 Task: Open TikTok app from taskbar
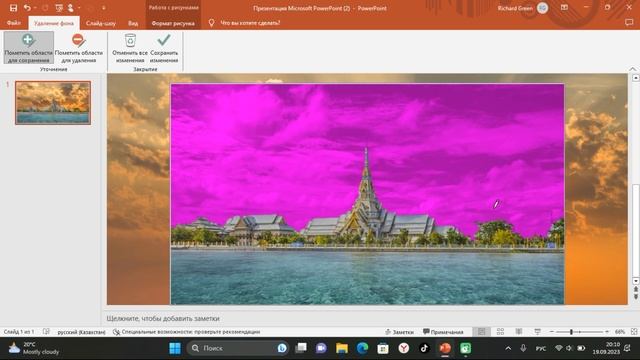point(424,348)
